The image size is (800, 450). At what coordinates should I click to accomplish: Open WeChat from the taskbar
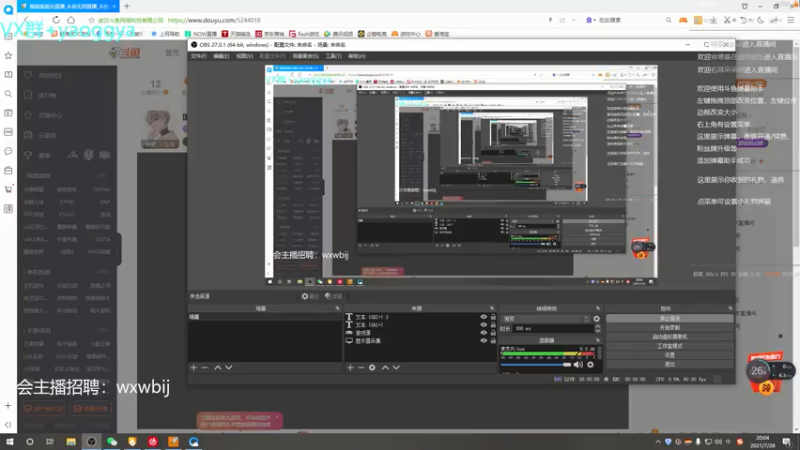click(x=112, y=442)
